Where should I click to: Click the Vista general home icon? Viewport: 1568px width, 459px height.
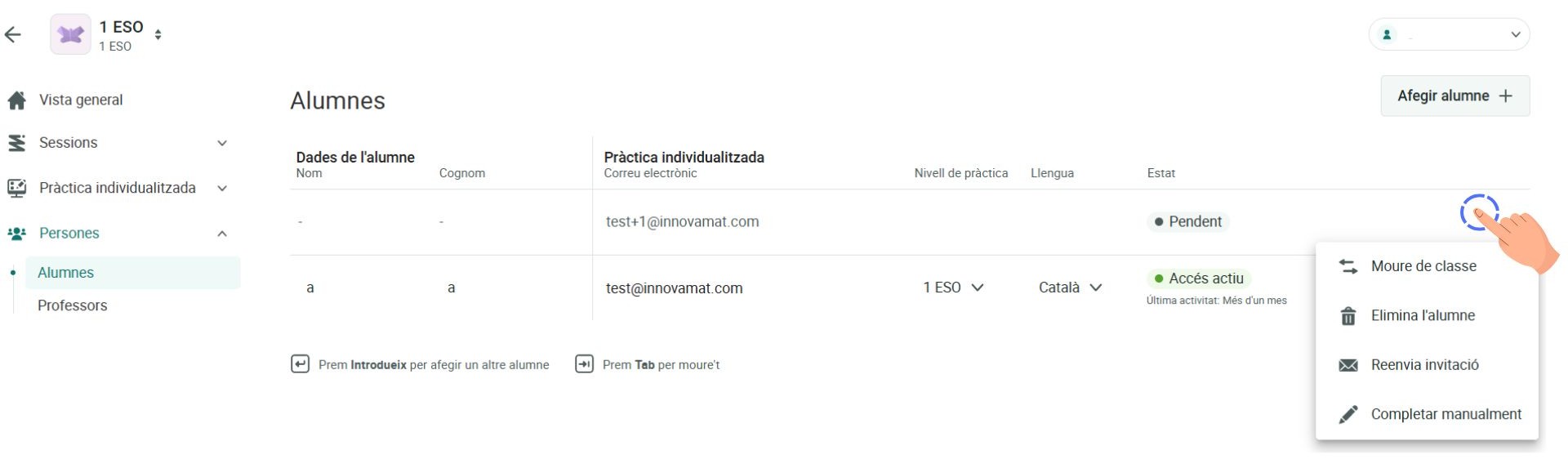[x=16, y=100]
